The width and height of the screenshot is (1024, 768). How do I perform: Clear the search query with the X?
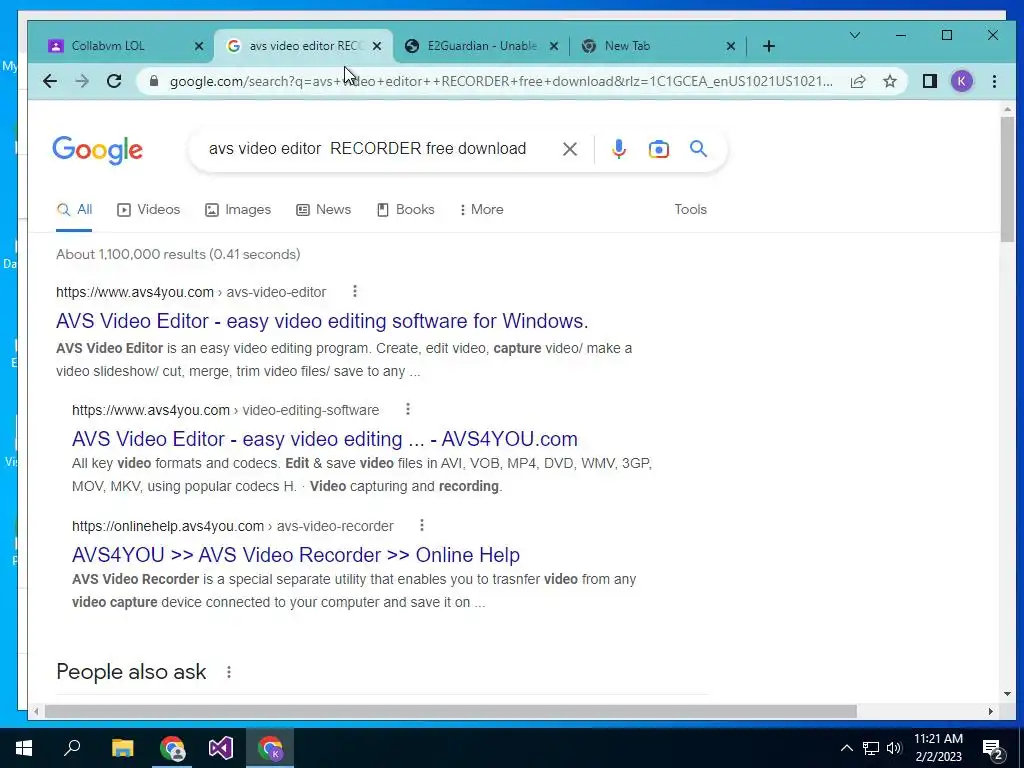(569, 149)
